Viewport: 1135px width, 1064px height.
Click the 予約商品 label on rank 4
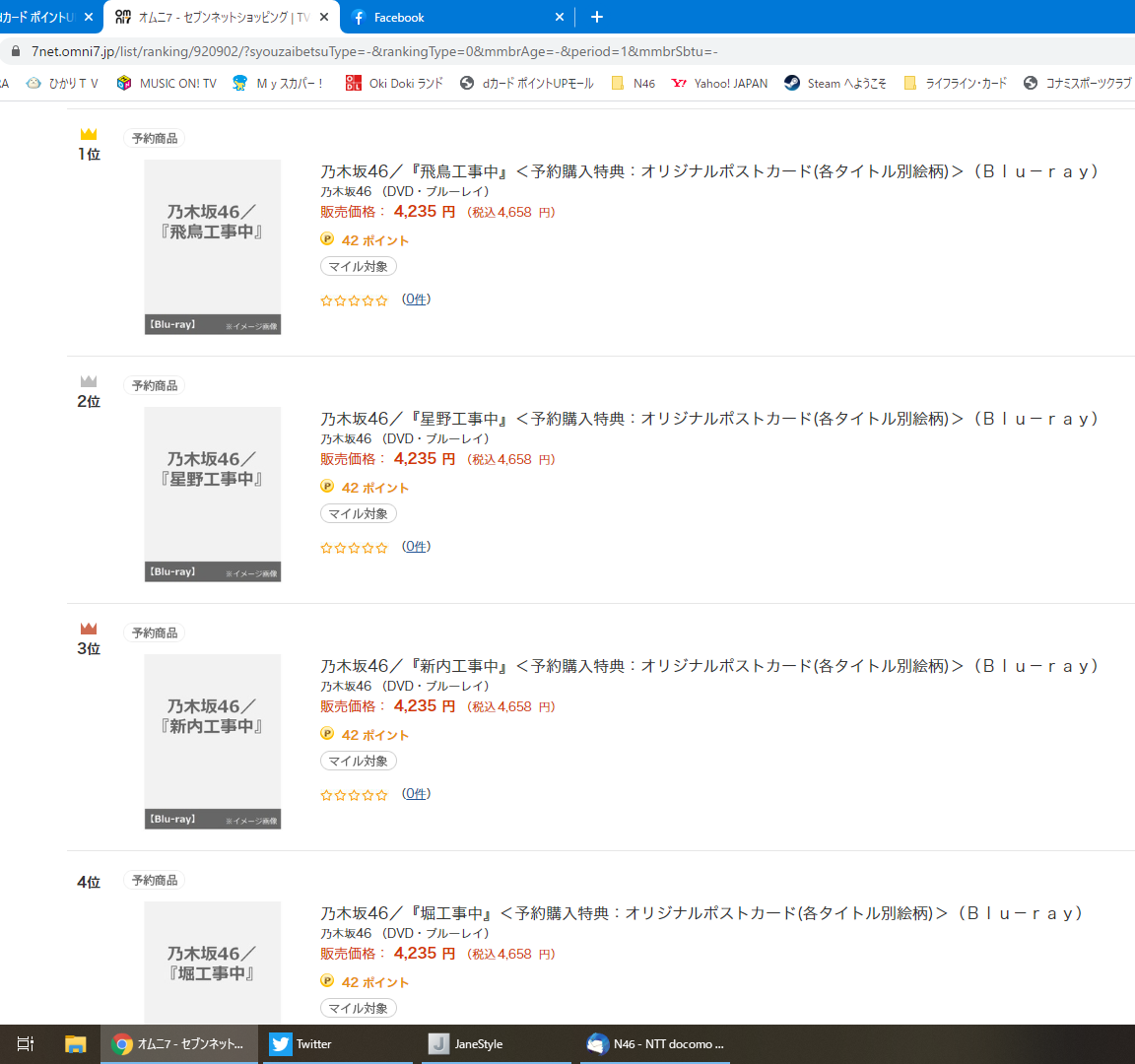[154, 880]
